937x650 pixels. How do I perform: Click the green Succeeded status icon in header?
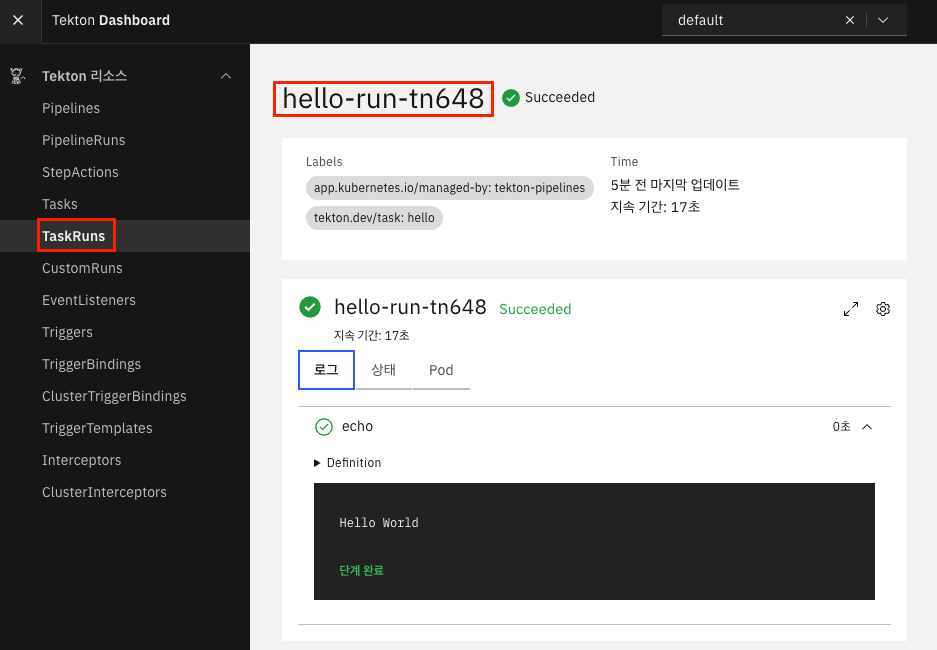coord(511,98)
